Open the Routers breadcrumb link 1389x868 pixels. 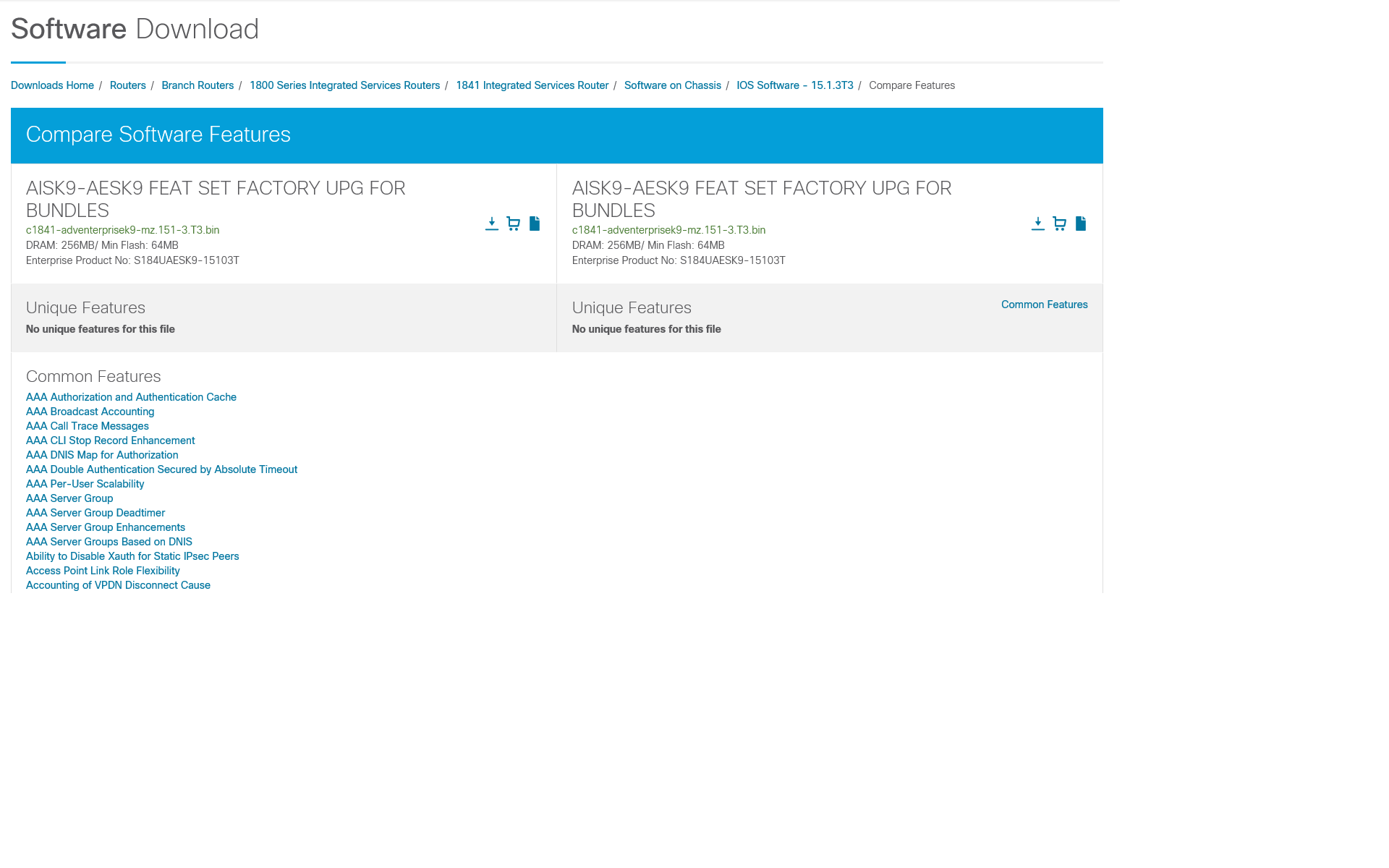coord(128,85)
